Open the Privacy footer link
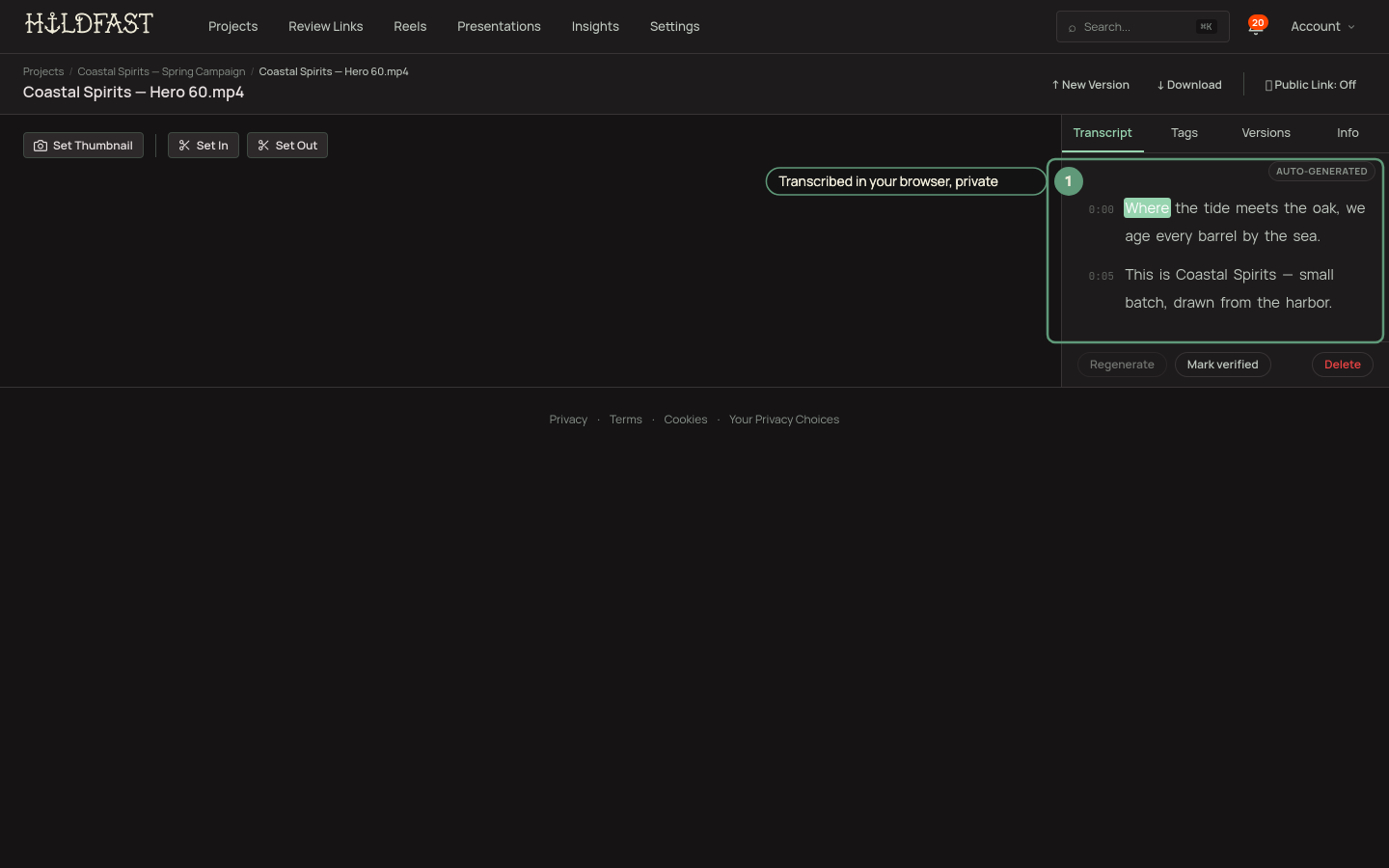 pyautogui.click(x=568, y=420)
